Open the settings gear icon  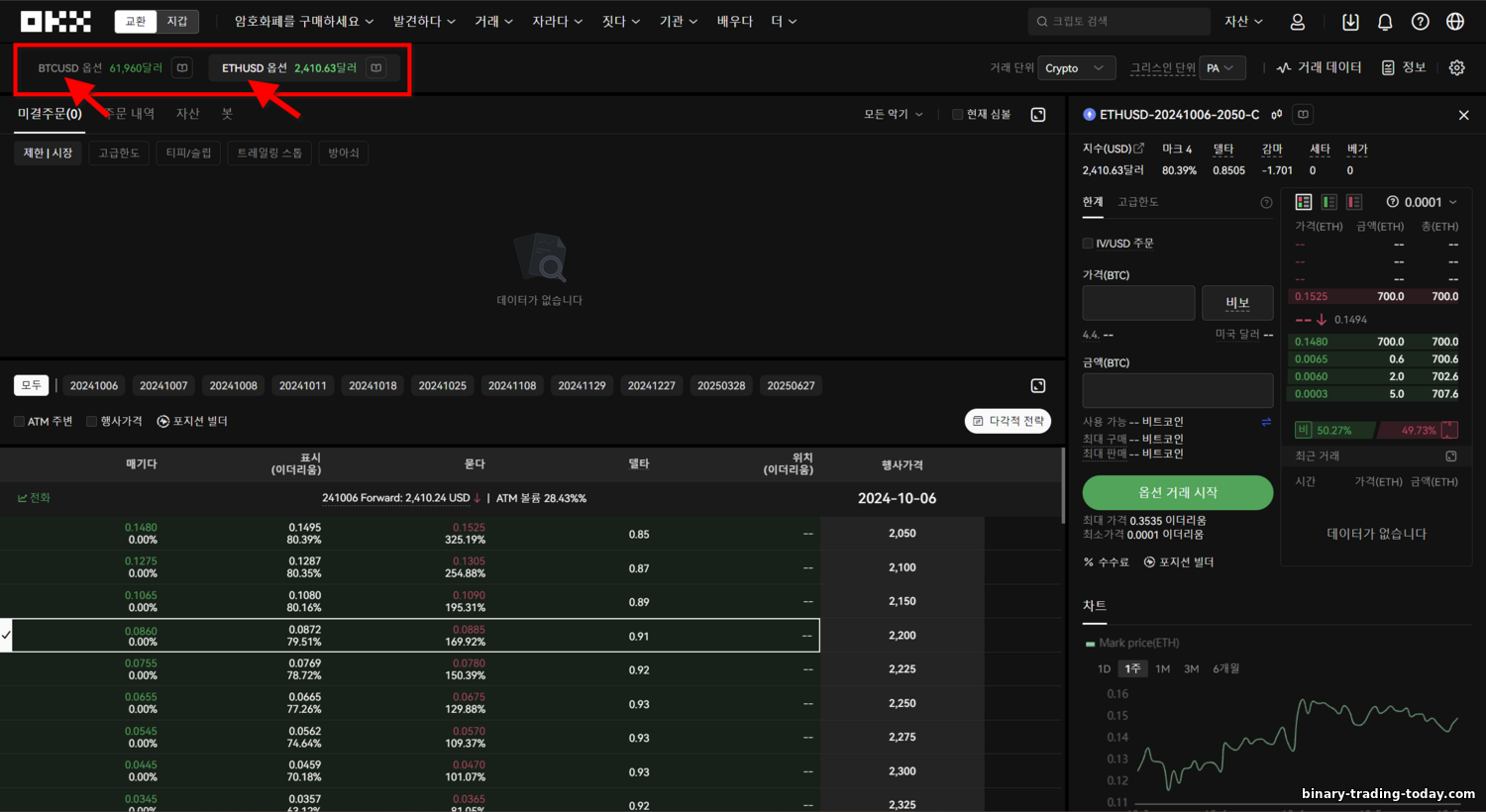1456,67
